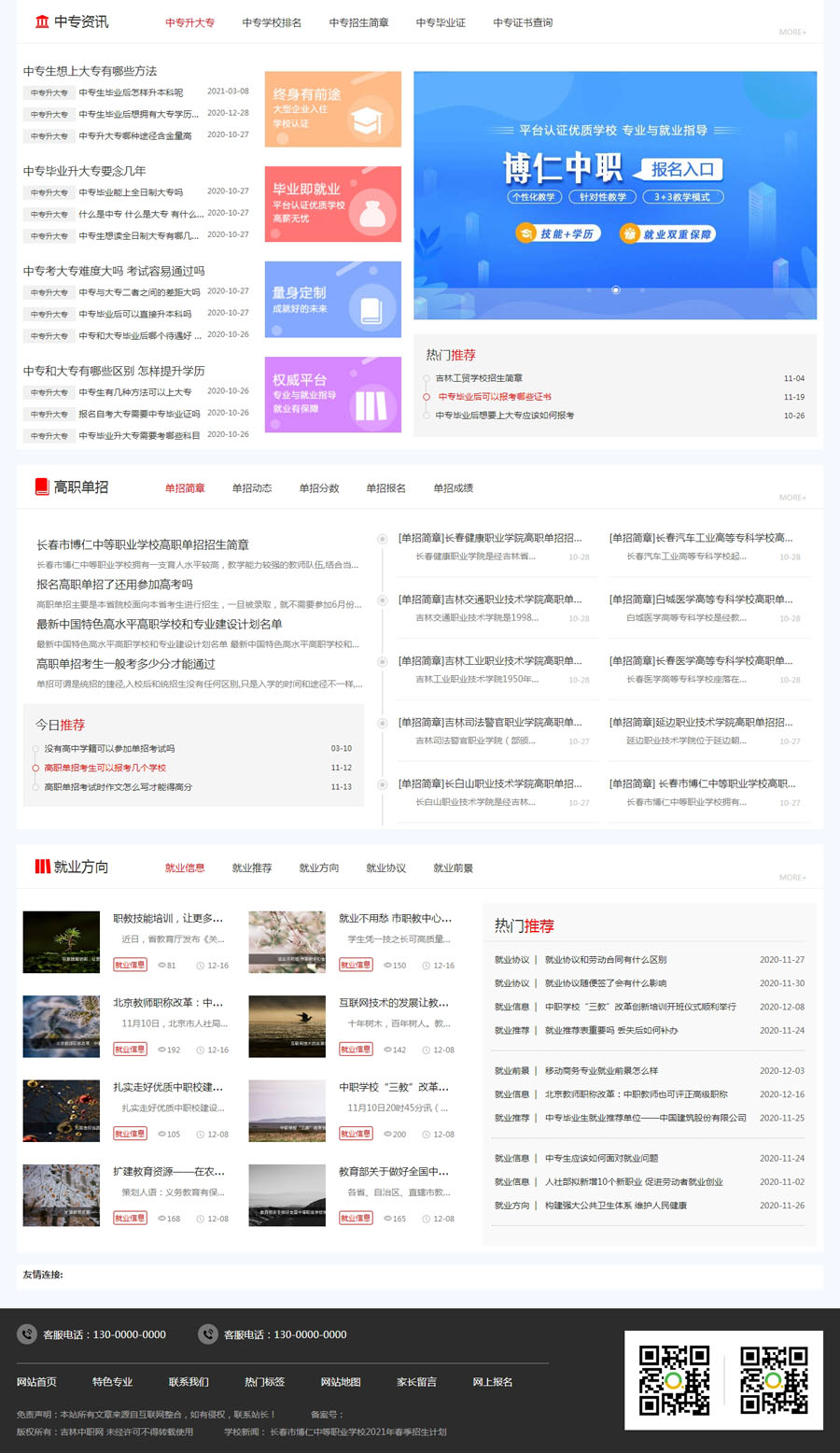The width and height of the screenshot is (840, 1453).
Task: Click the red building icon beside 中专资讯
Action: [x=42, y=21]
